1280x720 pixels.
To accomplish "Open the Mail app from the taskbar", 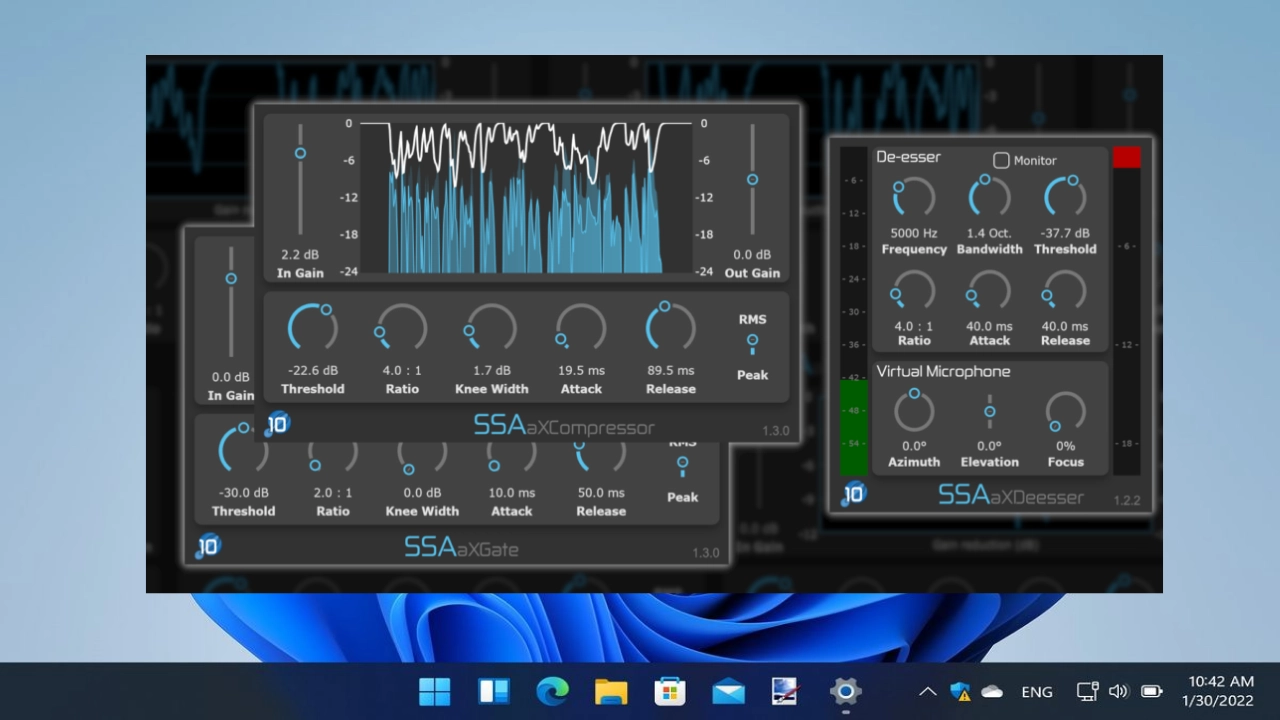I will click(x=728, y=691).
